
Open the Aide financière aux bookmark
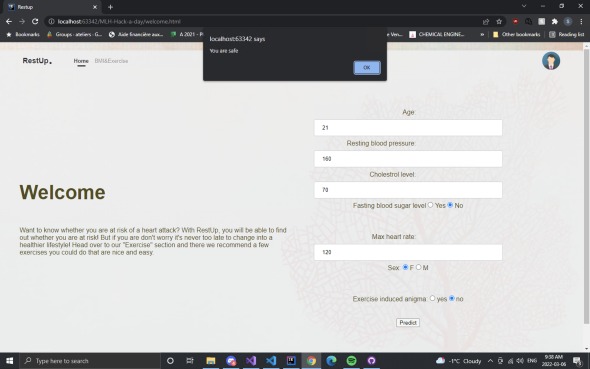[135, 34]
